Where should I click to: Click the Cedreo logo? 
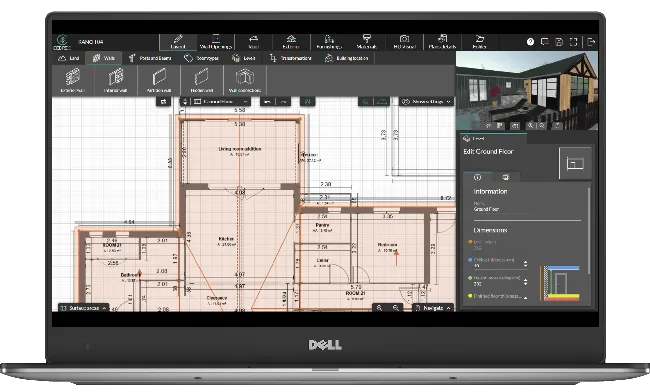[x=62, y=42]
